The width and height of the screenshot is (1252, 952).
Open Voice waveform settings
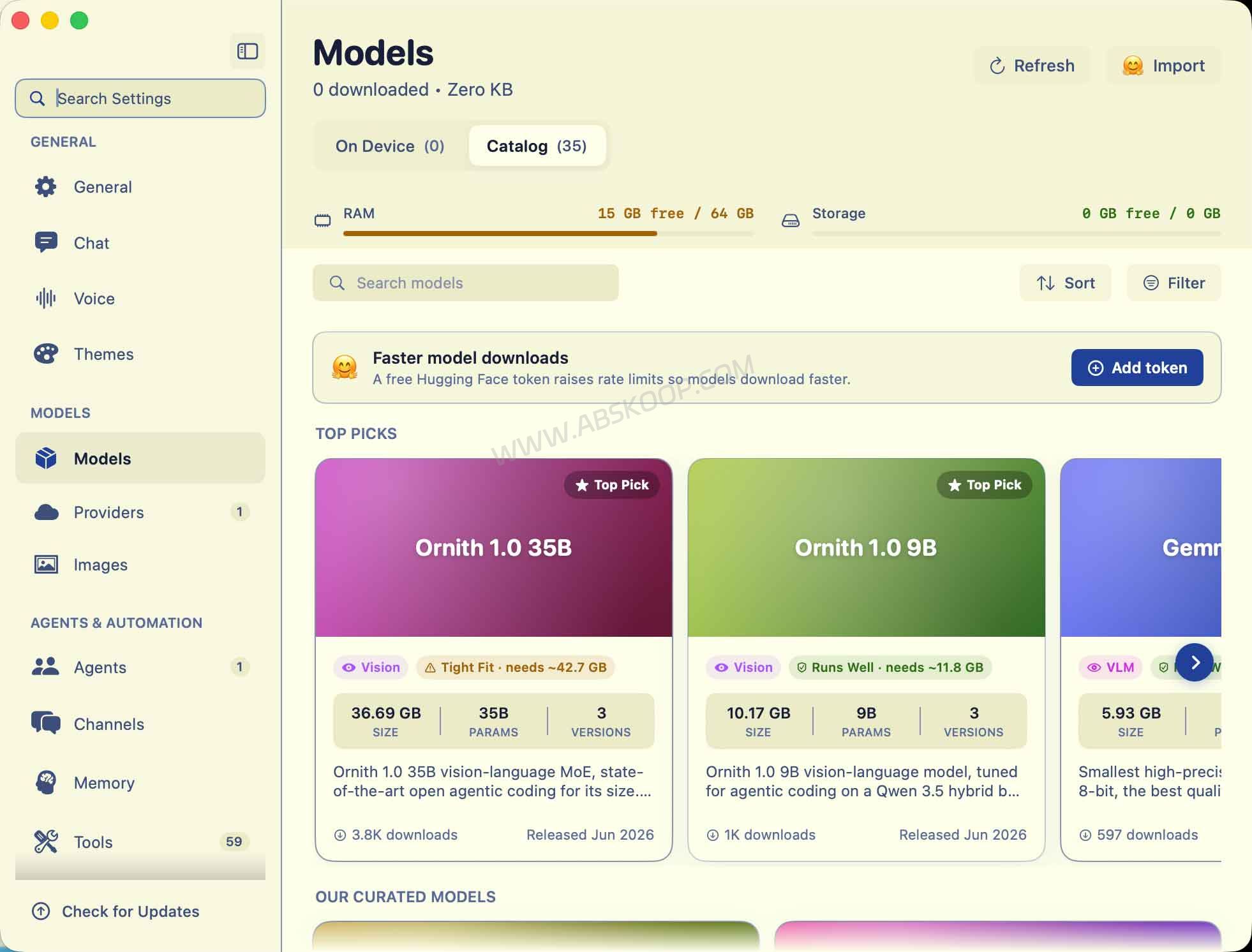pos(46,298)
